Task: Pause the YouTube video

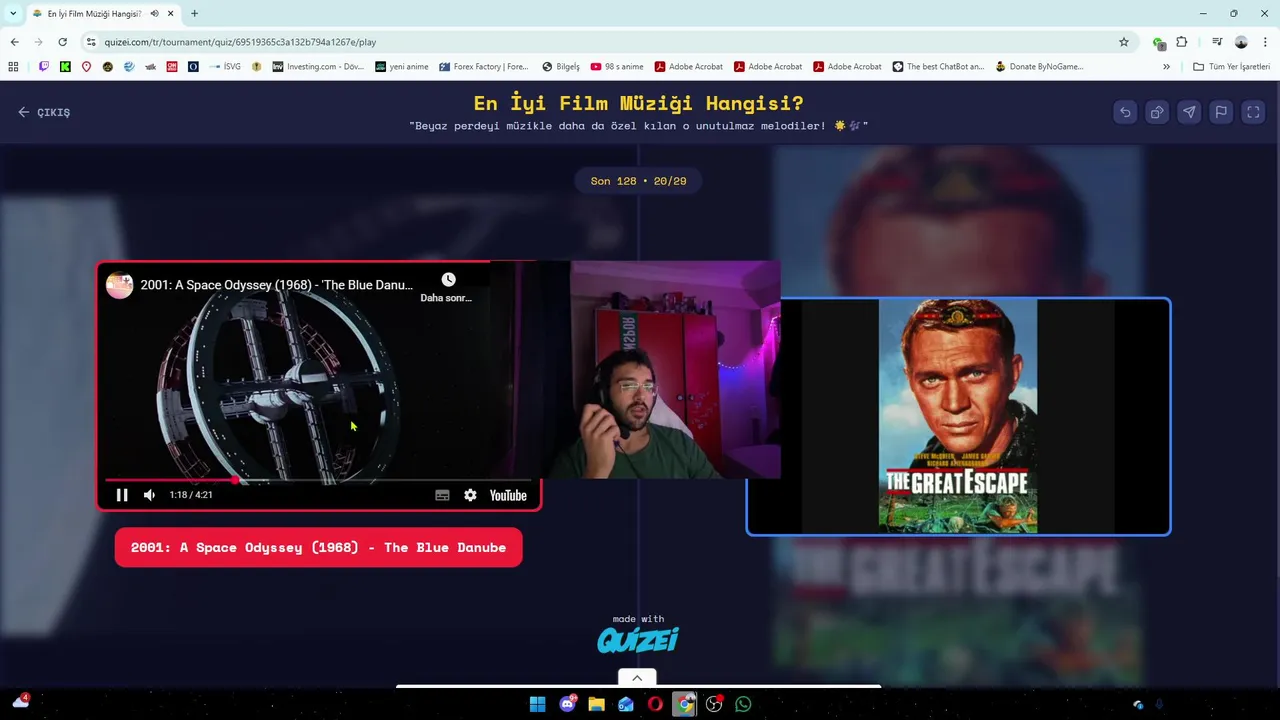Action: [122, 495]
